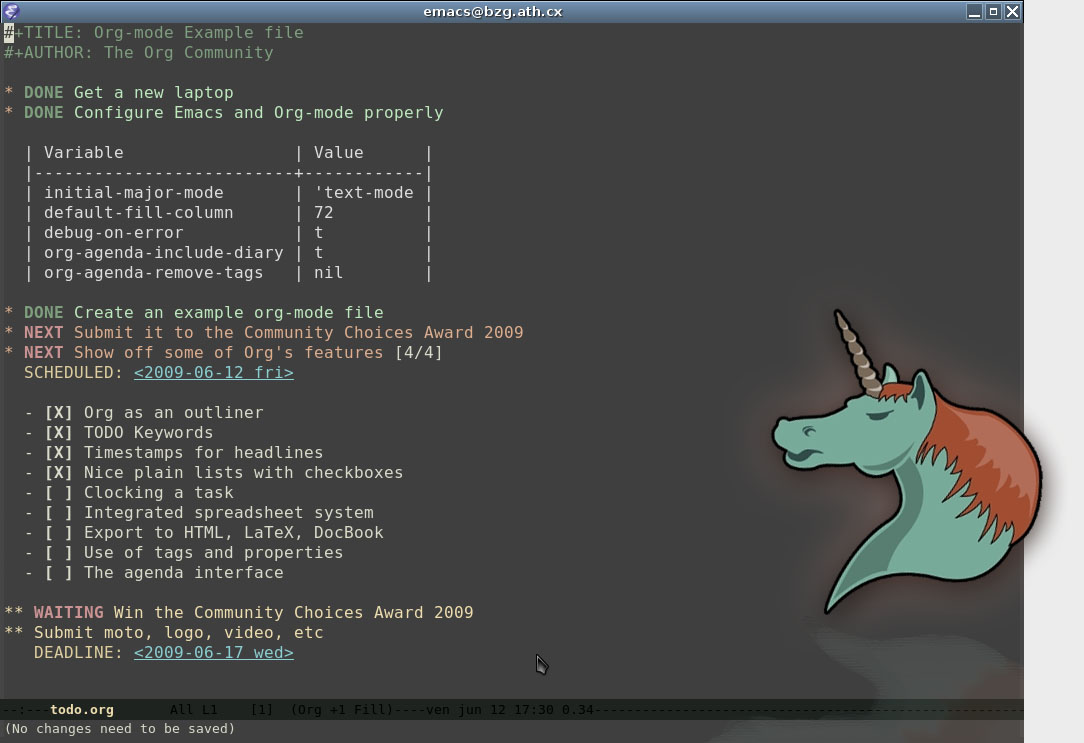1084x743 pixels.
Task: Toggle the 'TODO Keywords' checkbox
Action: 59,433
